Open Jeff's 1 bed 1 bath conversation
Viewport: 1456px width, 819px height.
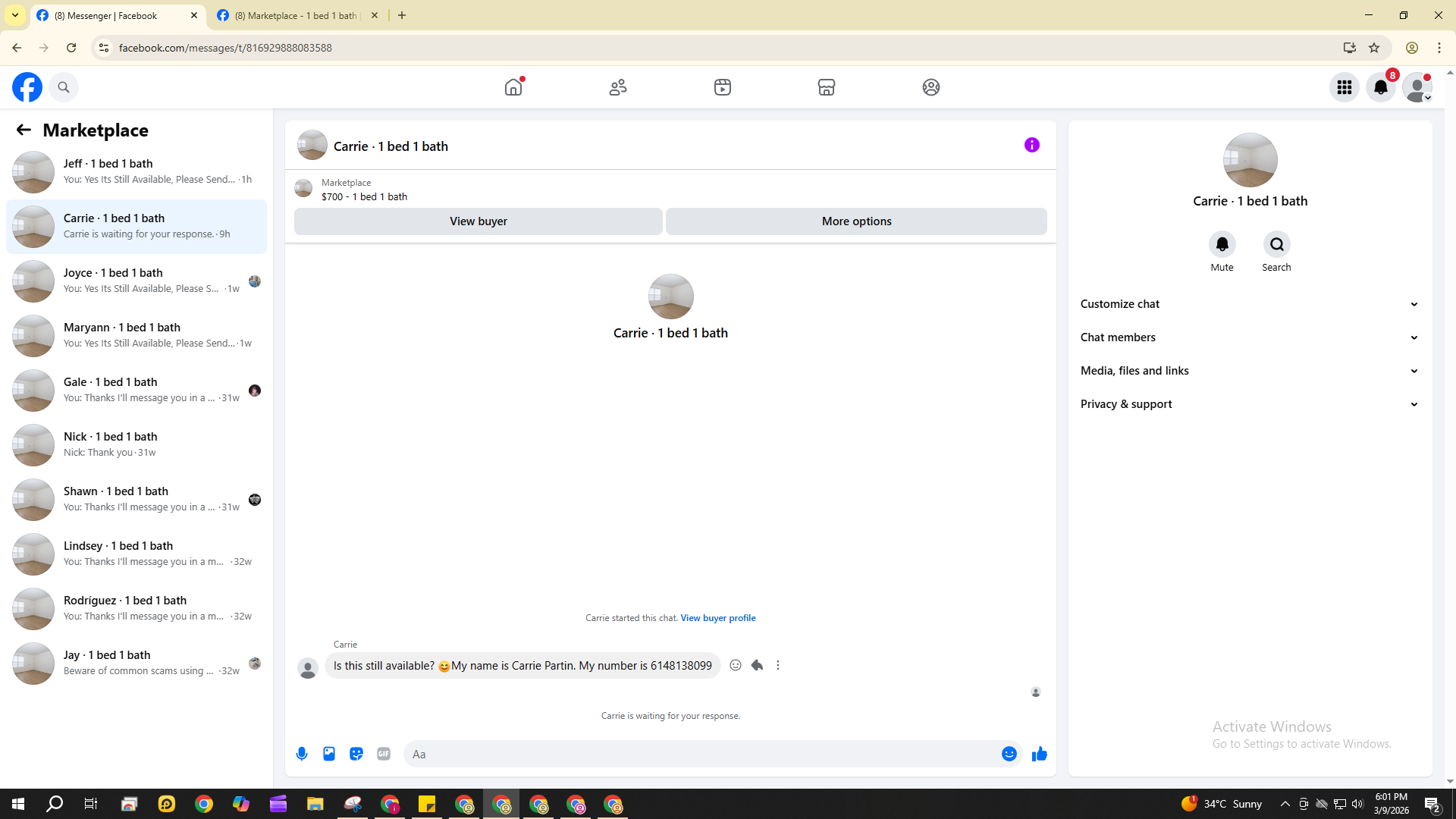tap(136, 171)
